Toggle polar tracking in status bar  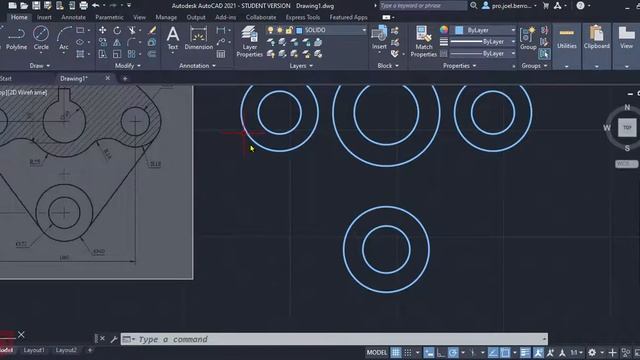453,352
